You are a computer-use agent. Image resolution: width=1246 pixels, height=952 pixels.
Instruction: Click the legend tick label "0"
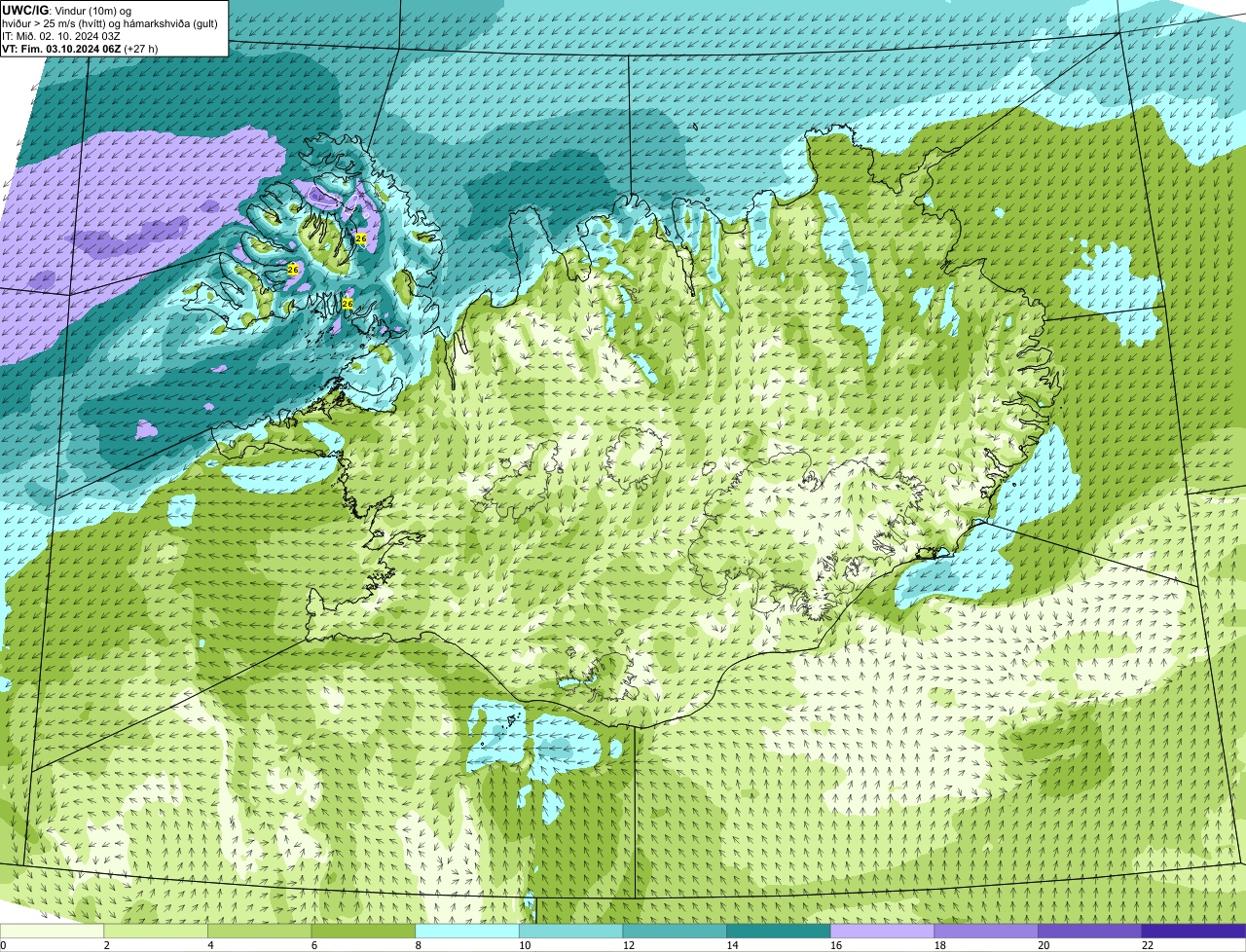(x=3, y=945)
